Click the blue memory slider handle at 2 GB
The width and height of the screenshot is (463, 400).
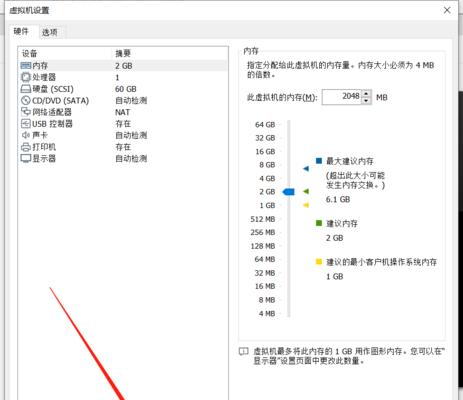[x=289, y=192]
